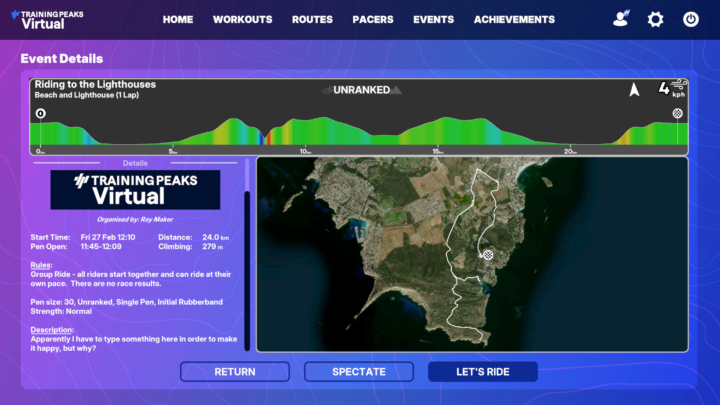Open the WORKOUTS menu
The width and height of the screenshot is (720, 405).
click(242, 19)
